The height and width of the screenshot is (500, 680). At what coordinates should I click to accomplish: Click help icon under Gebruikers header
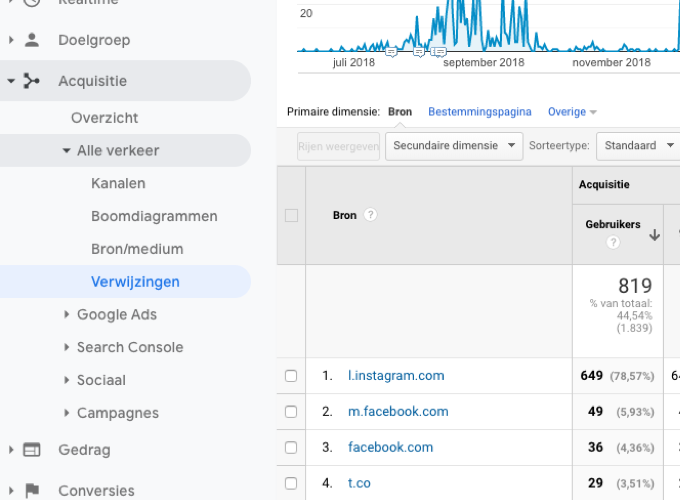tap(613, 243)
